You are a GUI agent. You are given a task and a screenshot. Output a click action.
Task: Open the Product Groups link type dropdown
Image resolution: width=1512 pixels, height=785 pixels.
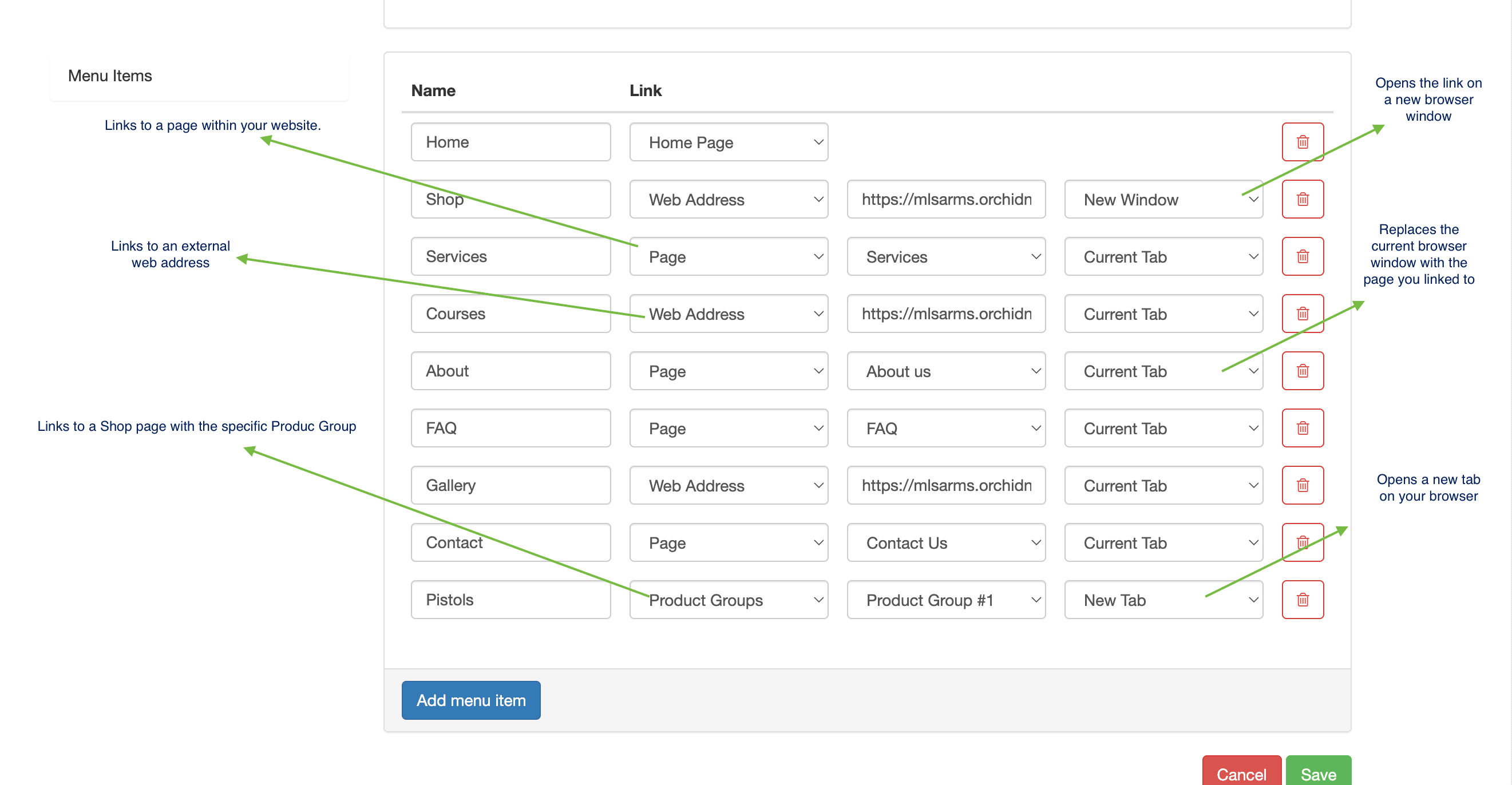click(x=728, y=600)
